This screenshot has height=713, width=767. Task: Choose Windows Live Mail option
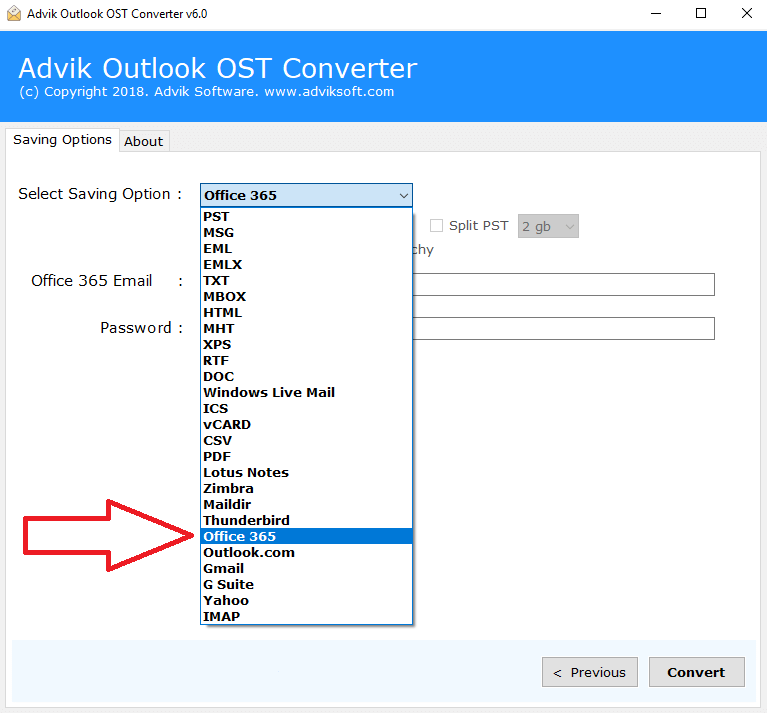click(x=306, y=392)
